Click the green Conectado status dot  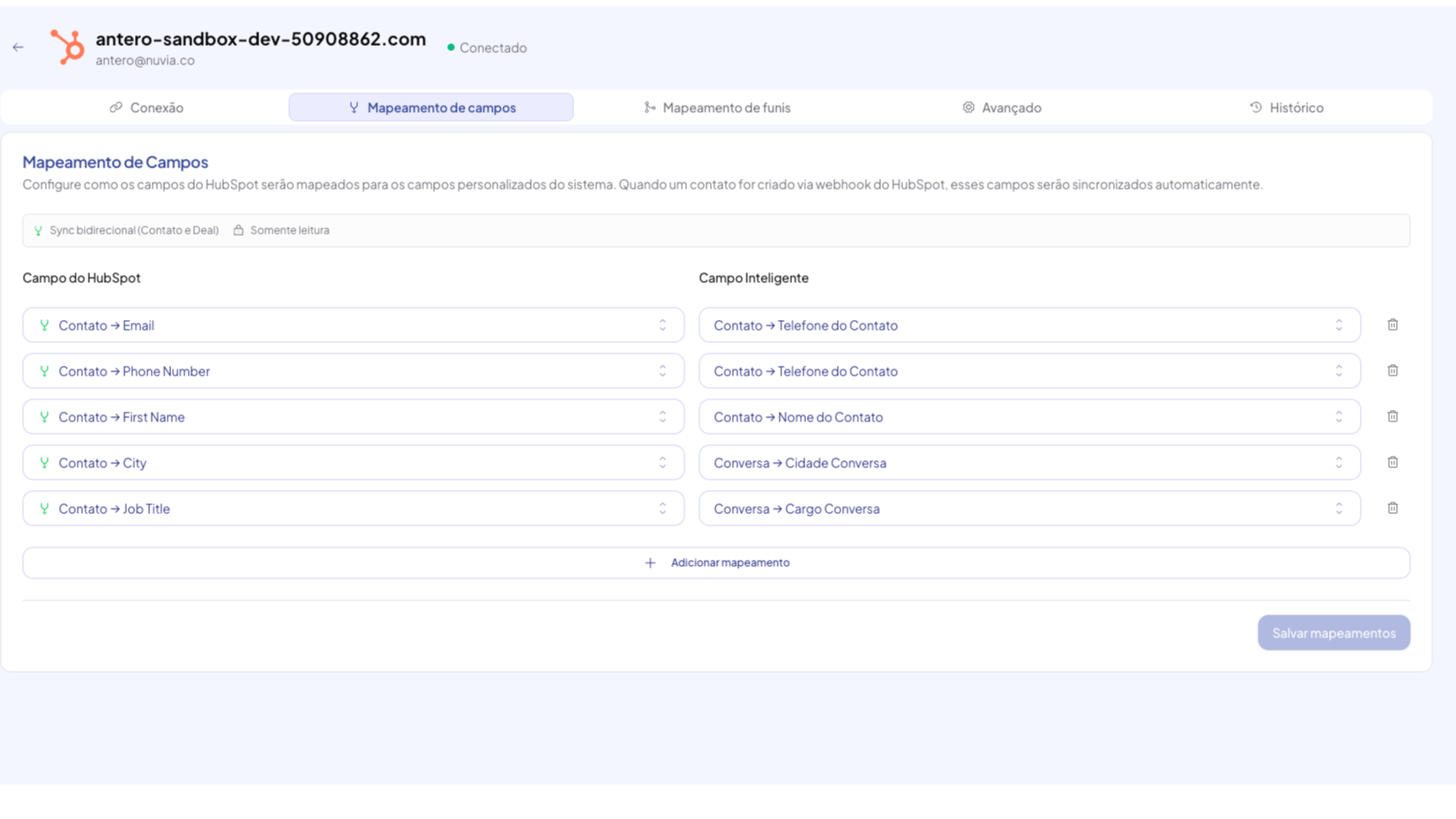[x=451, y=48]
